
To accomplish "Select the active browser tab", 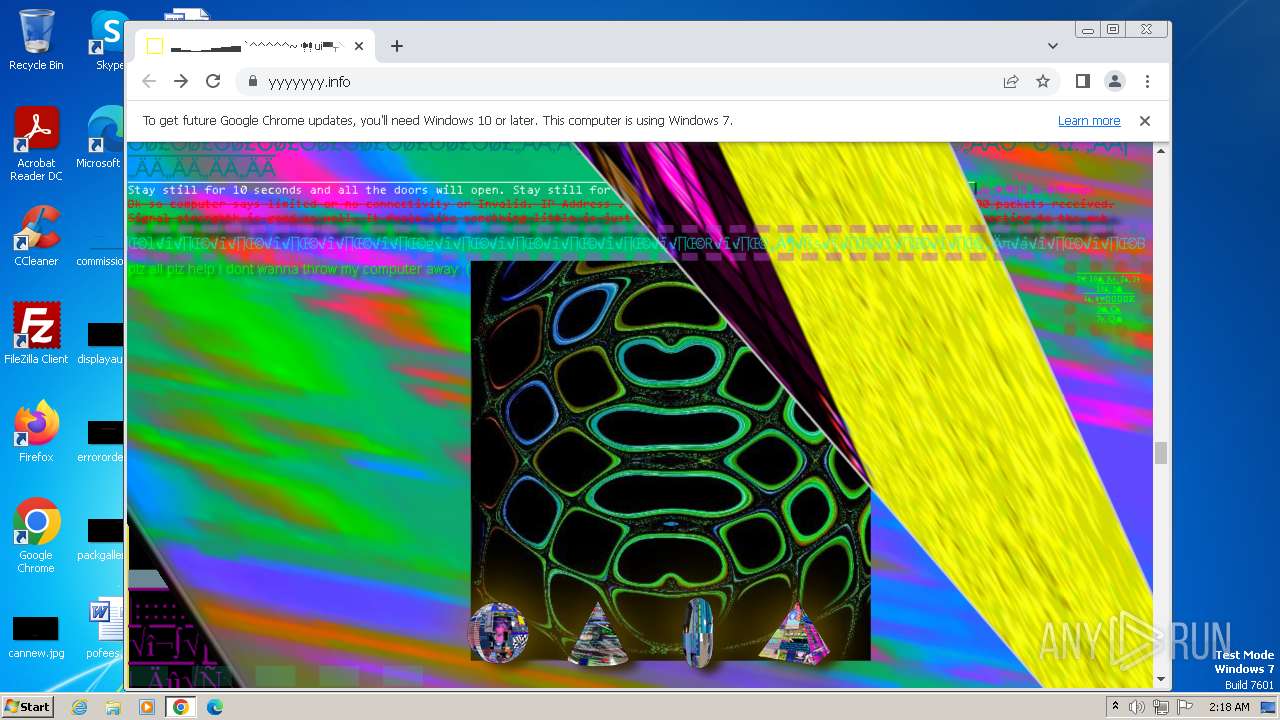I will (255, 46).
